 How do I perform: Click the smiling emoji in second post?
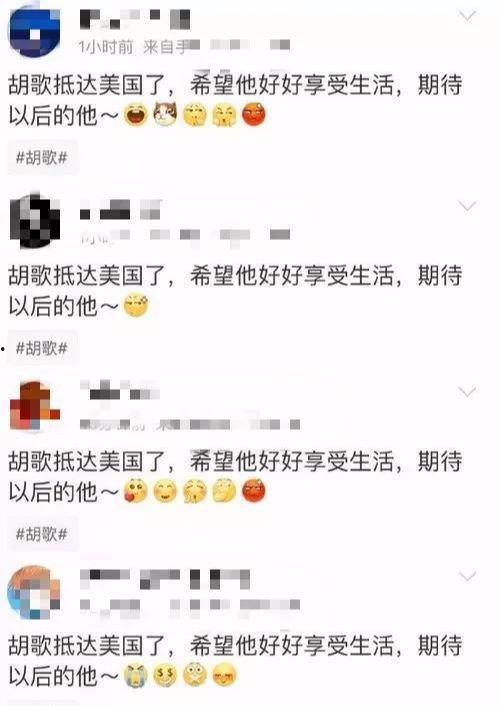click(x=136, y=305)
